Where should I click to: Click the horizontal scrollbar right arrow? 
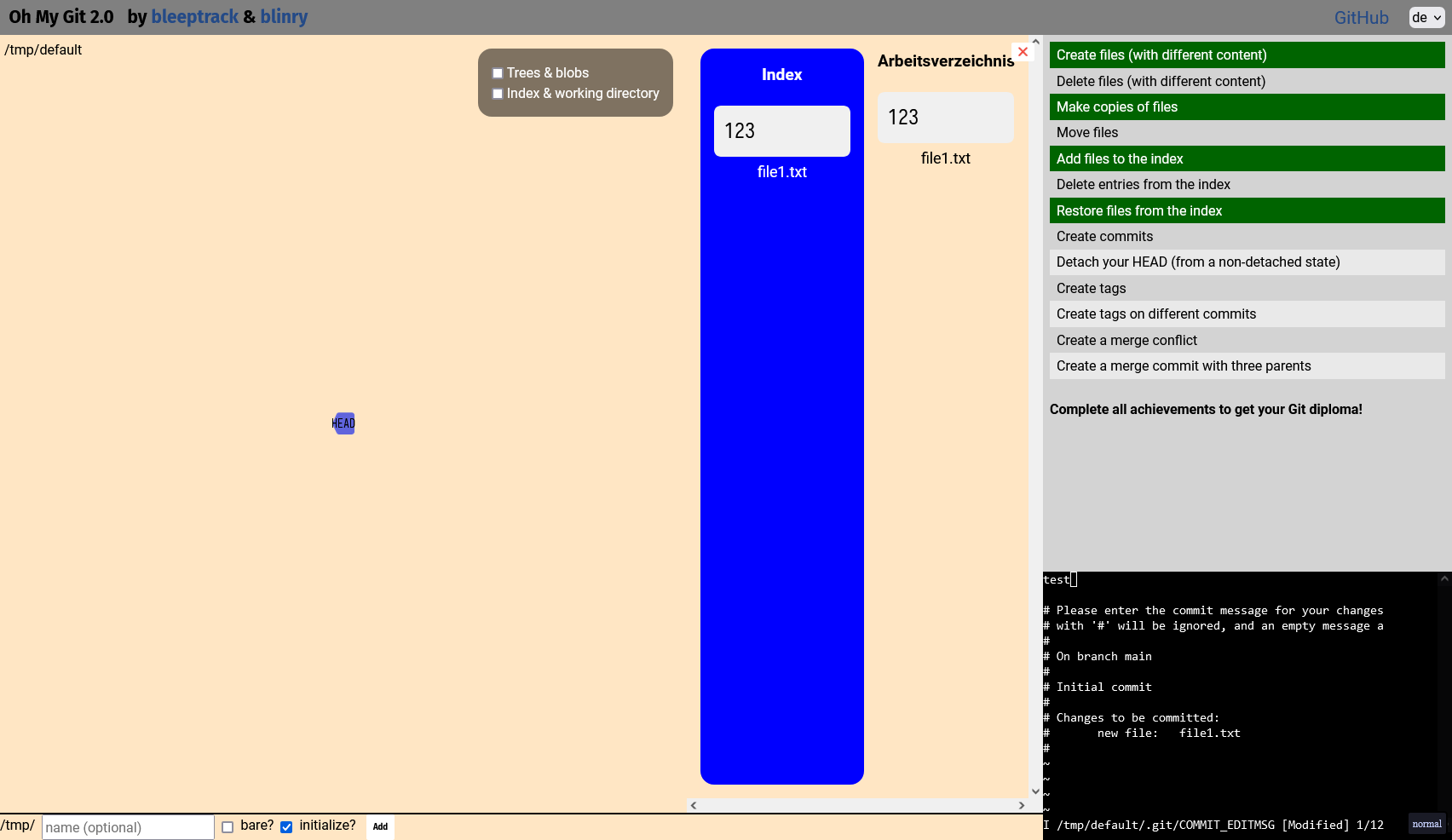(1022, 806)
